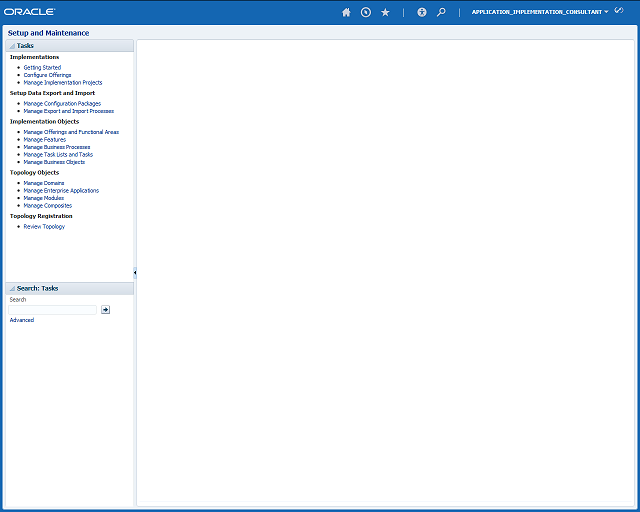The height and width of the screenshot is (512, 640).
Task: Open Manage Features link
Action: pyautogui.click(x=44, y=140)
